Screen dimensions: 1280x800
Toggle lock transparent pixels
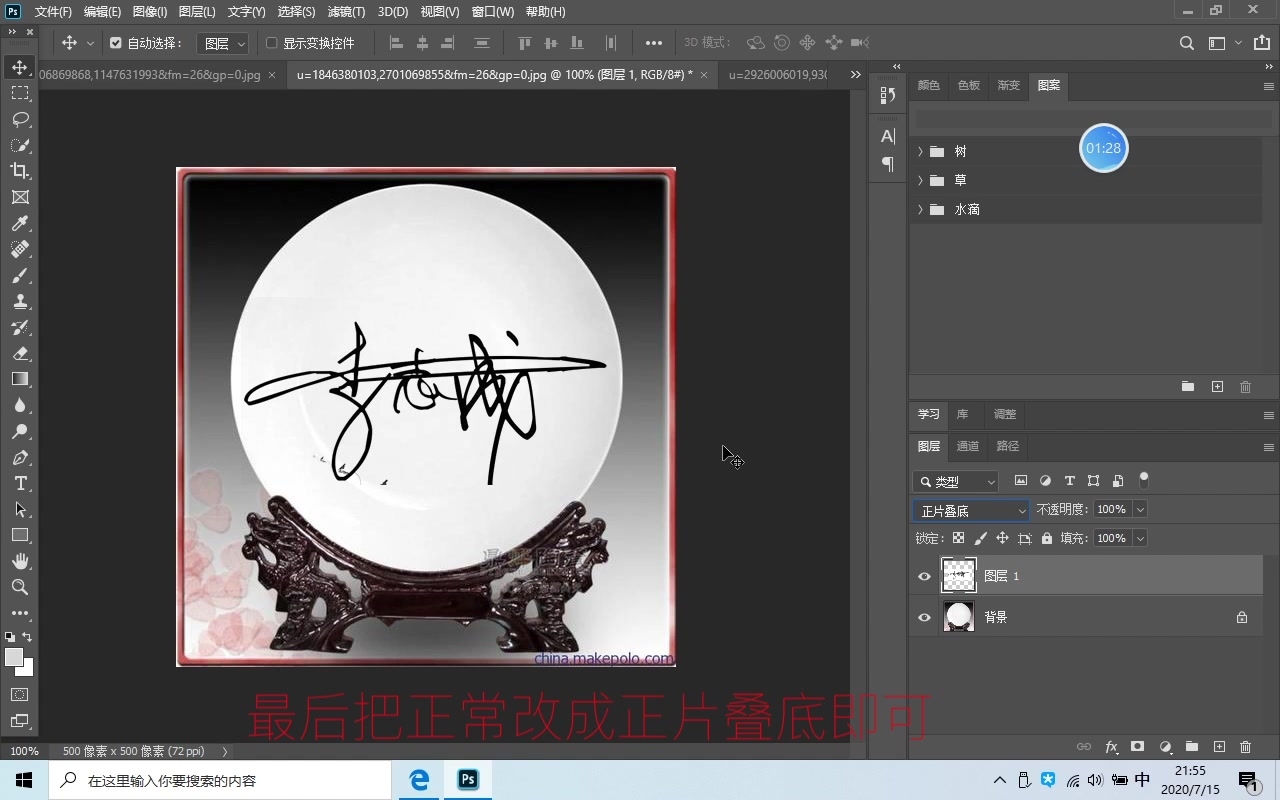(958, 538)
